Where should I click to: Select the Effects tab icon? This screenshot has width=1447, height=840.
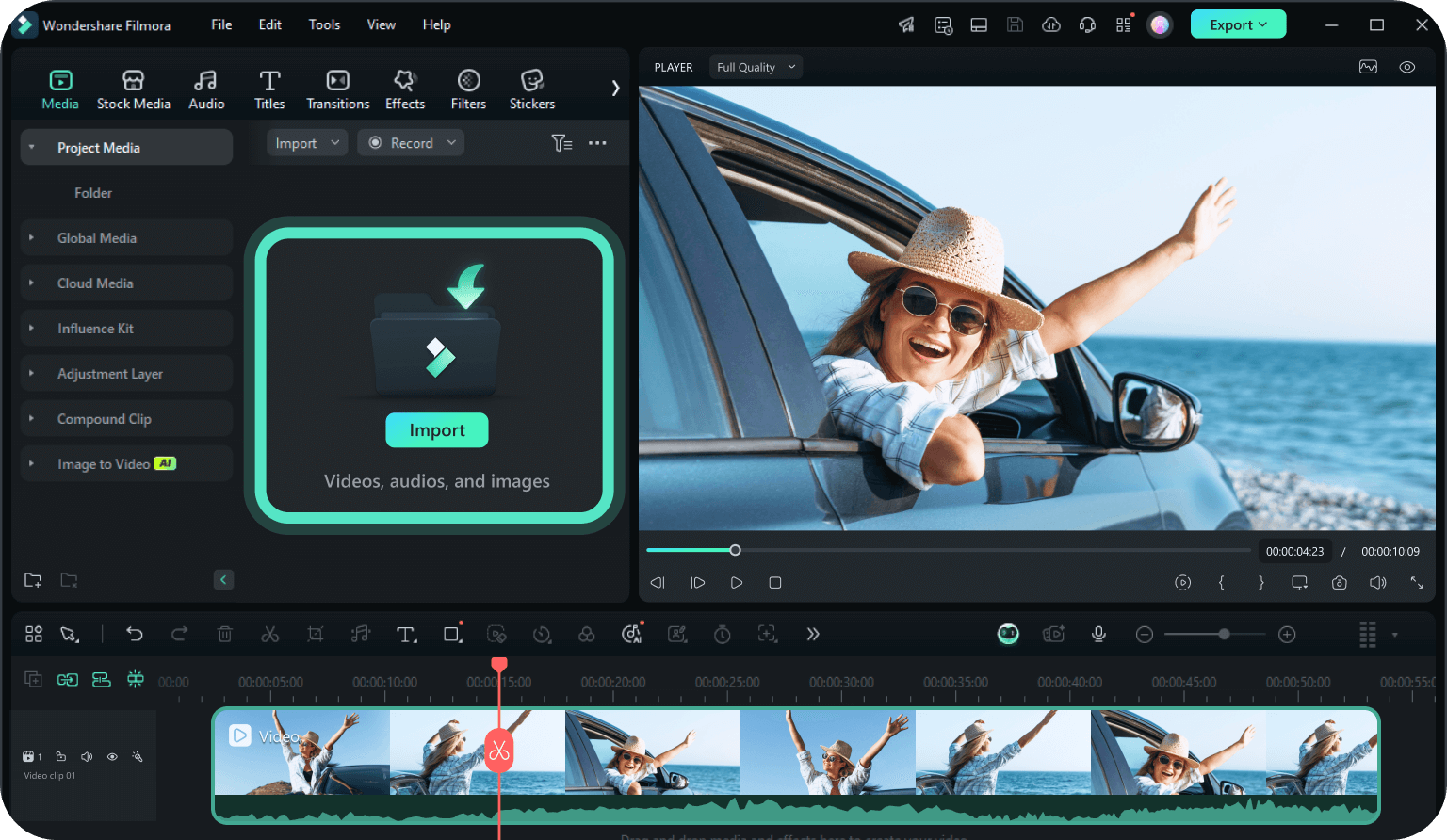click(x=405, y=81)
